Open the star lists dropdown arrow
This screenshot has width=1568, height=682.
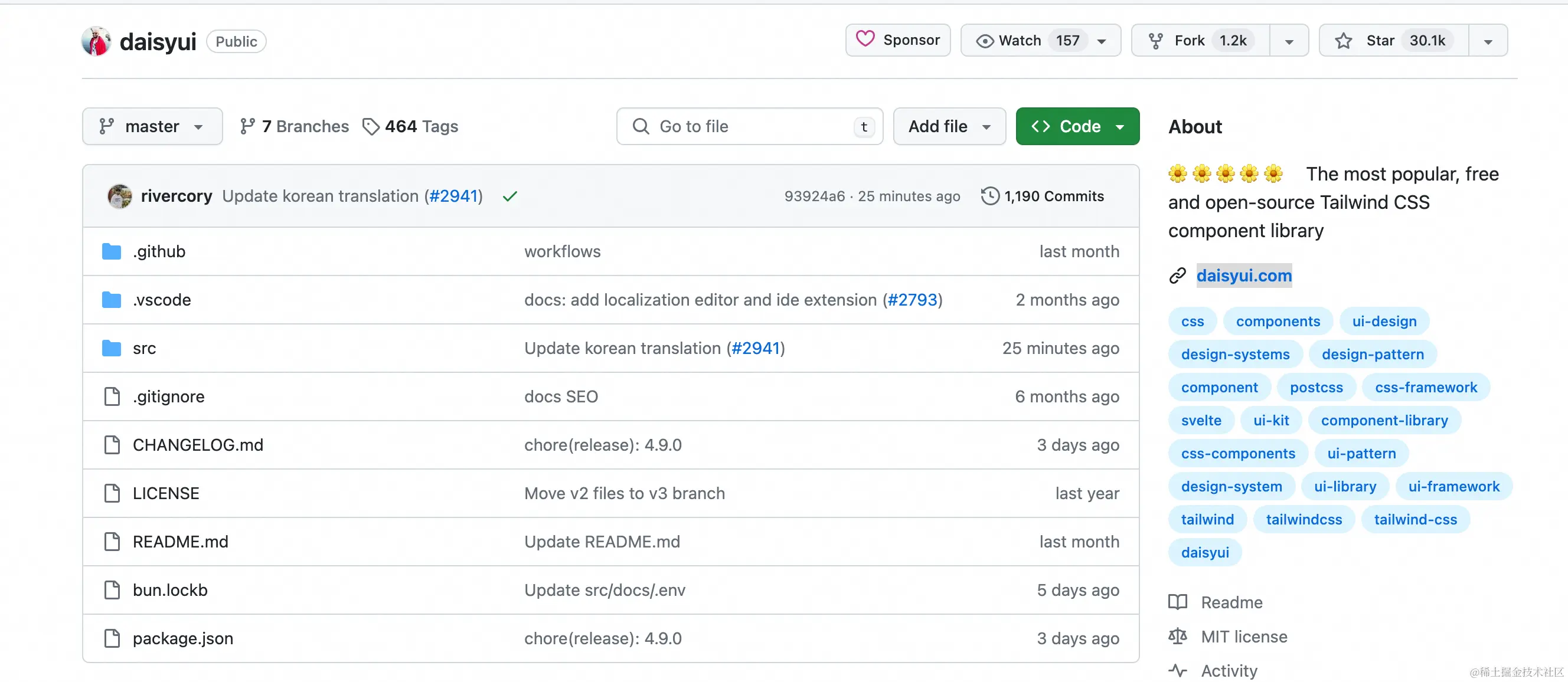1487,41
